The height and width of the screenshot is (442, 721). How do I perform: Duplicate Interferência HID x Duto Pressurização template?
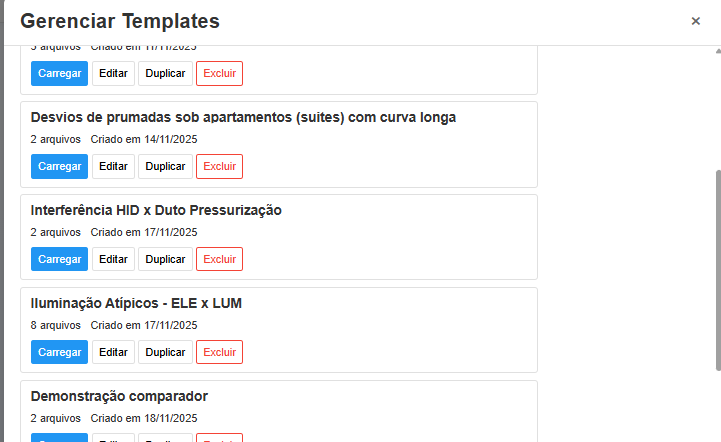click(165, 259)
